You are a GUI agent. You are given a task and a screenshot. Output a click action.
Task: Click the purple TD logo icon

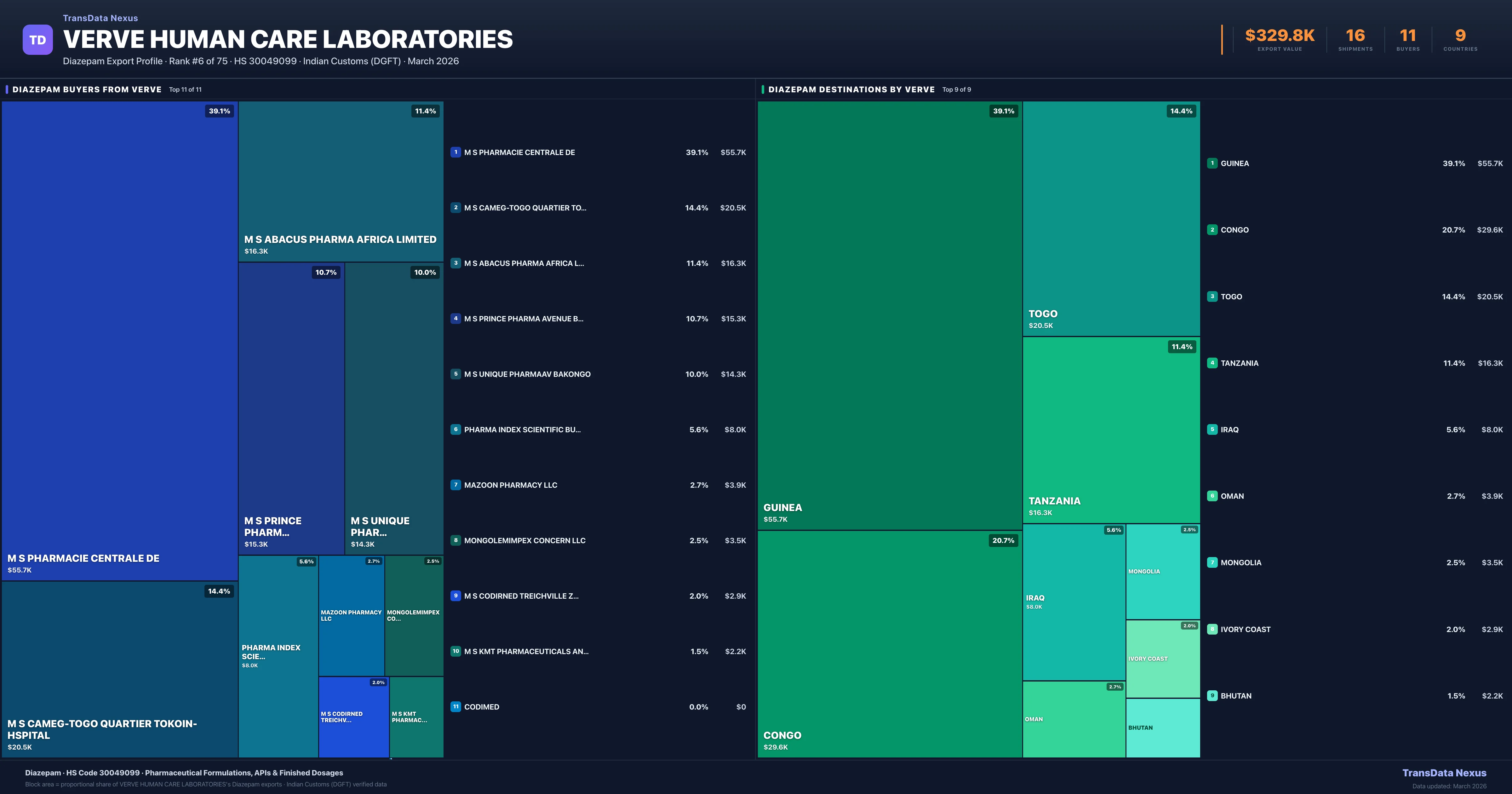[37, 40]
